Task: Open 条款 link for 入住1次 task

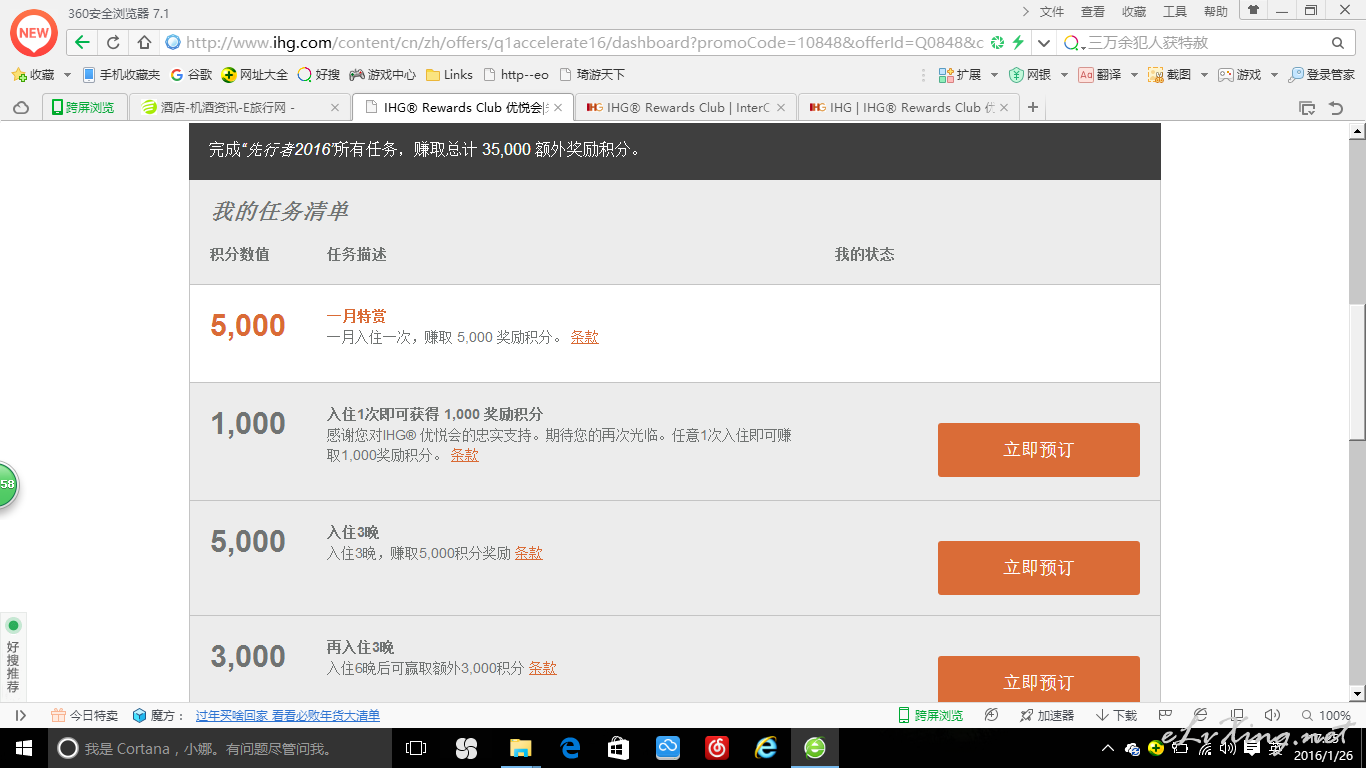Action: tap(465, 455)
